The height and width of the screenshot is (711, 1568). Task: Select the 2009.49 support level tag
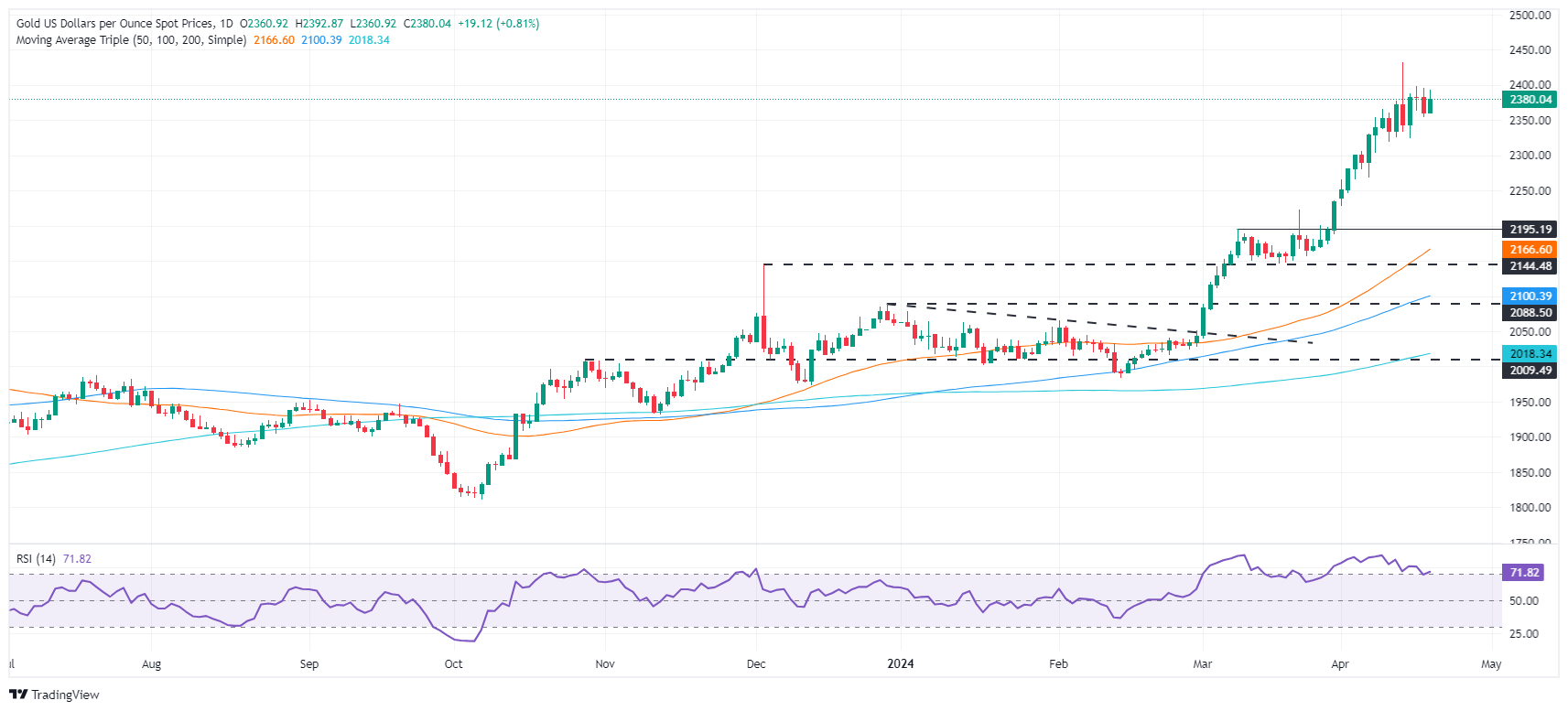(x=1530, y=370)
